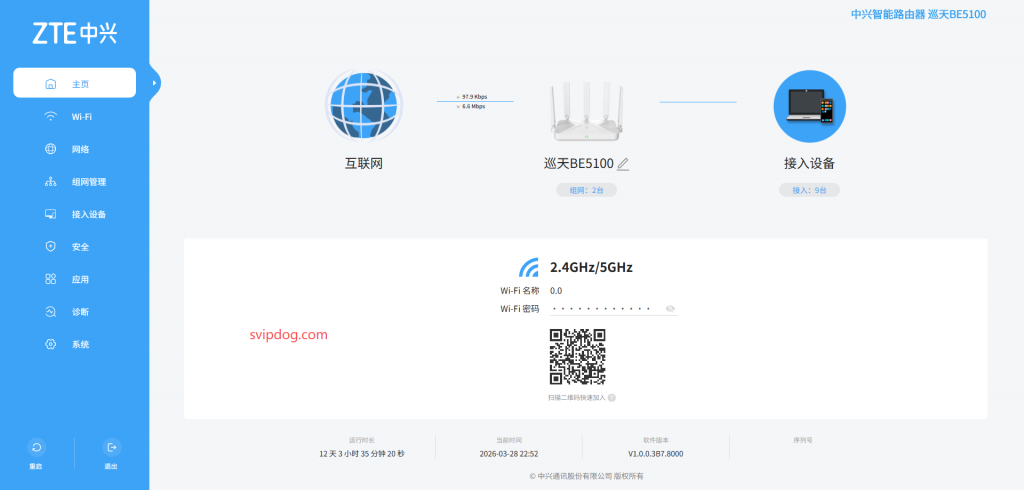Viewport: 1024px width, 490px height.
Task: Open the 网络 network menu
Action: [80, 149]
